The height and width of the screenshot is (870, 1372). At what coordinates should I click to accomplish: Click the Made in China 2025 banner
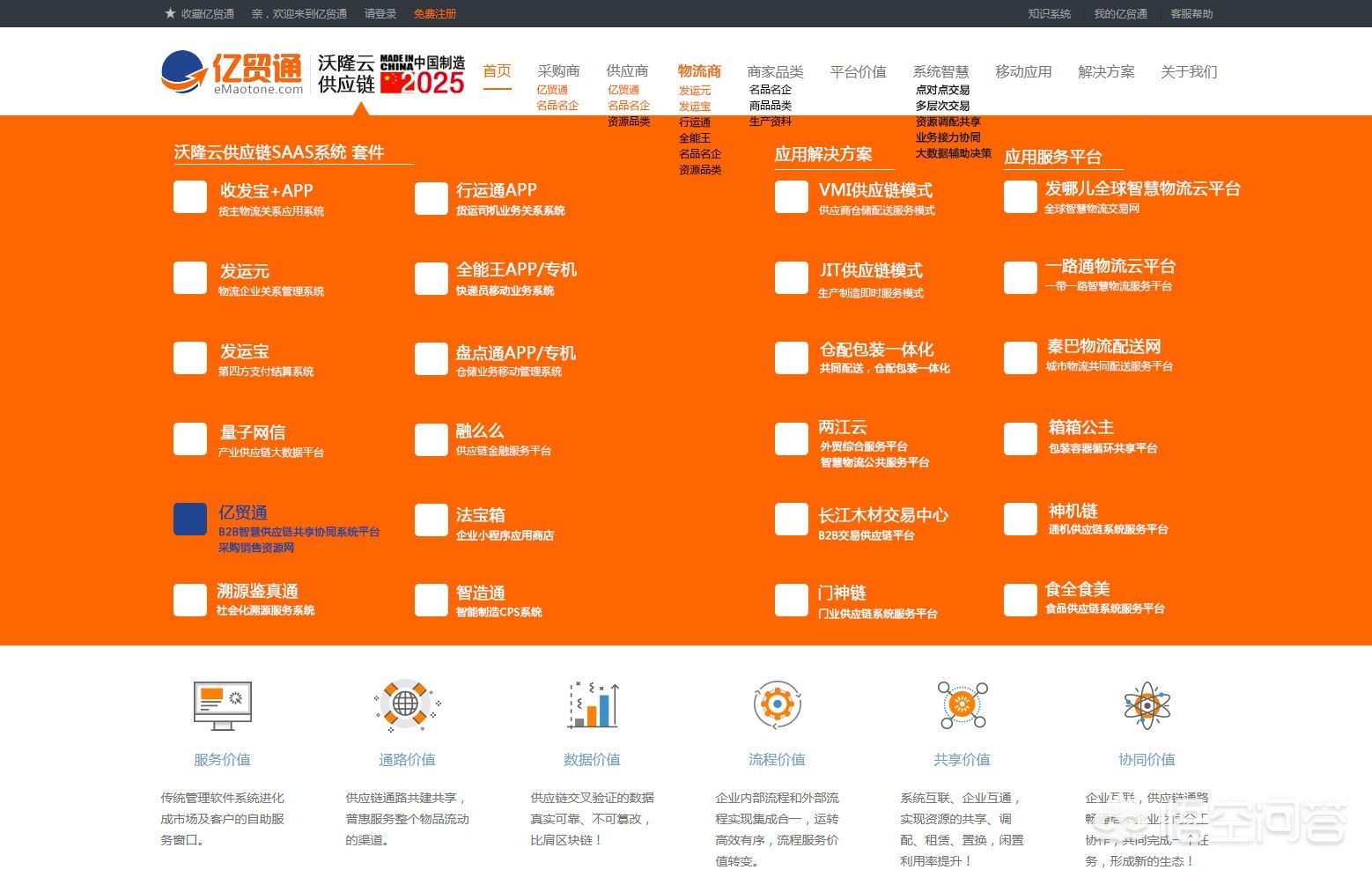pyautogui.click(x=423, y=75)
